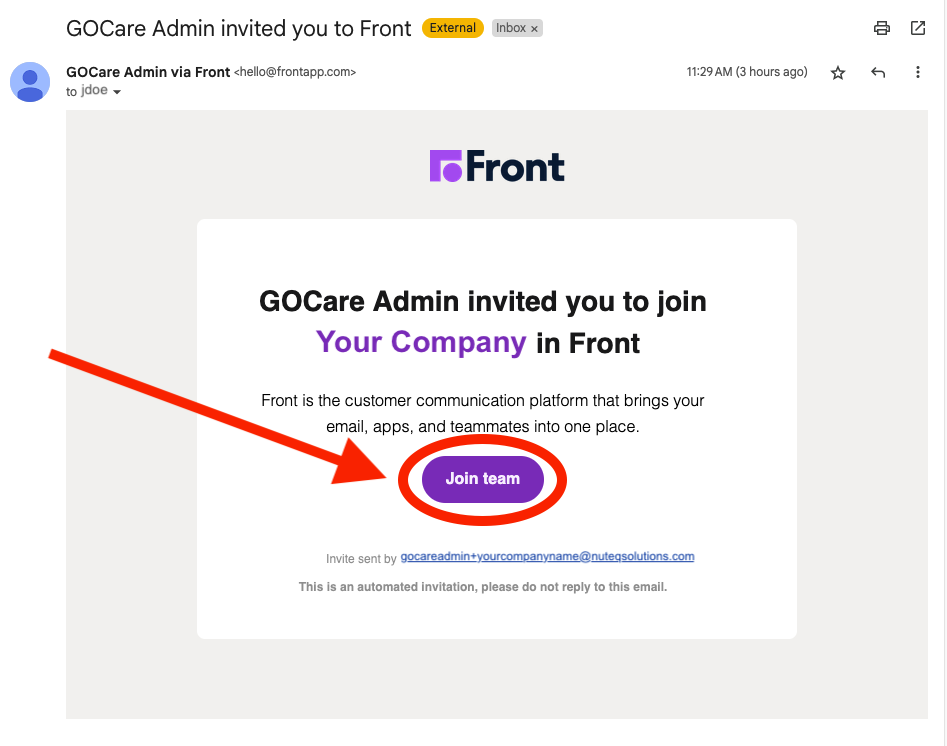Click the print email icon

click(x=881, y=28)
